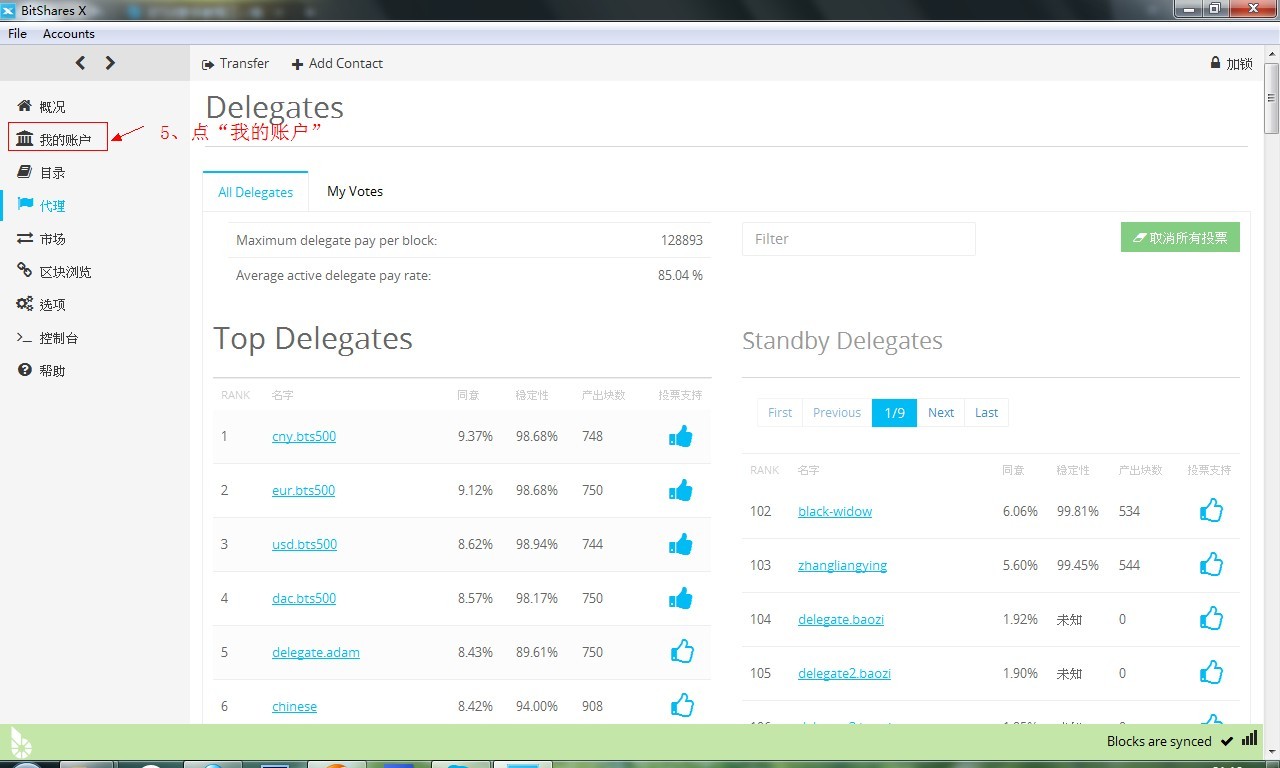Image resolution: width=1280 pixels, height=768 pixels.
Task: Go forward with the right arrow
Action: [110, 63]
